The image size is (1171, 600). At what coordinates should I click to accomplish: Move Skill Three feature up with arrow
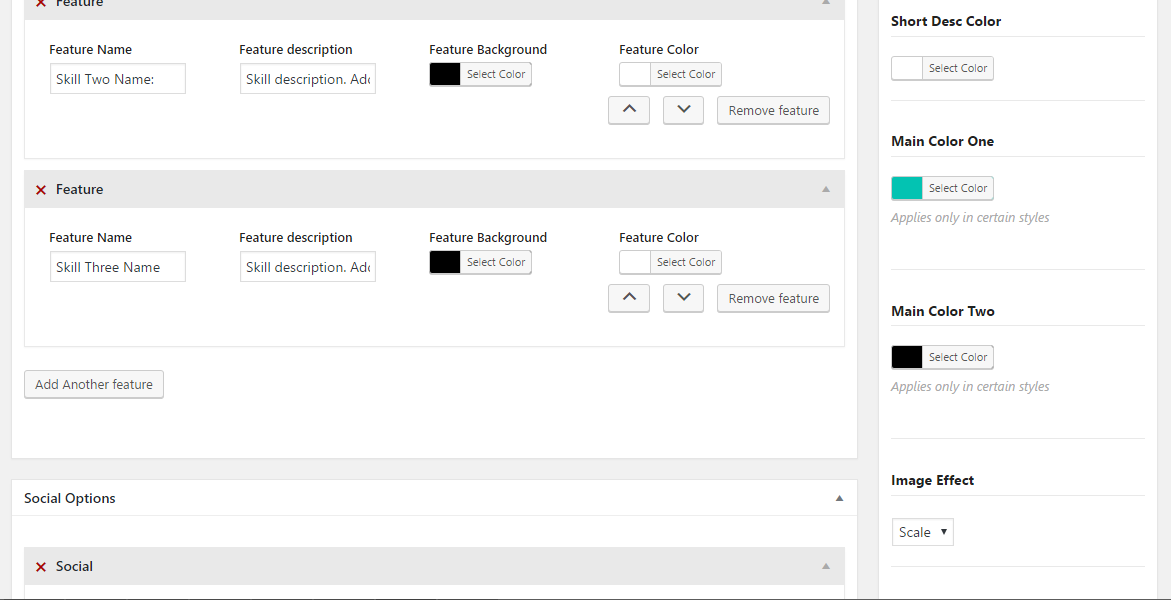(629, 298)
